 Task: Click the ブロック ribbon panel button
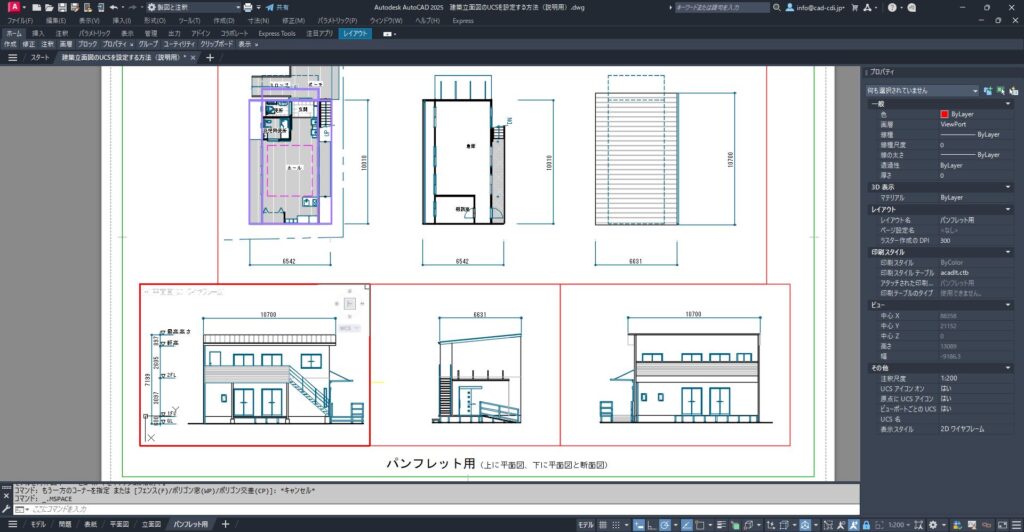coord(87,44)
